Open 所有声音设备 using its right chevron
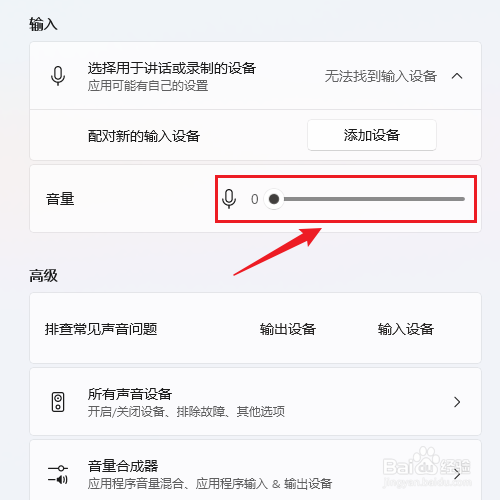This screenshot has width=500, height=500. tap(457, 402)
